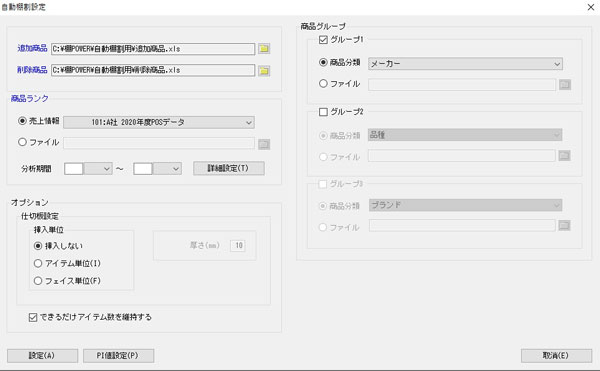Select 挿入しない radio button
The image size is (600, 371).
click(38, 246)
